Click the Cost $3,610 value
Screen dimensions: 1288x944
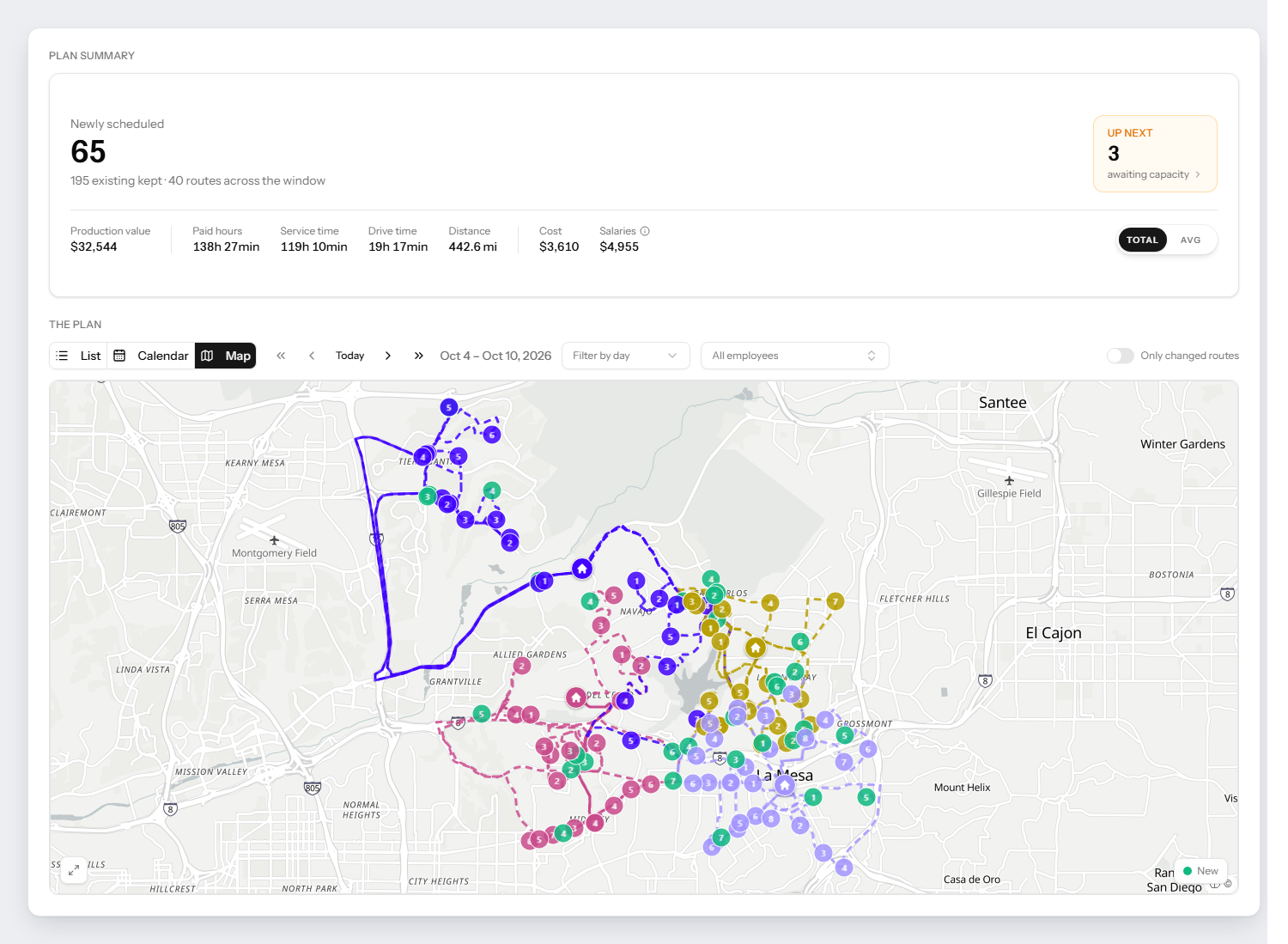coord(559,247)
